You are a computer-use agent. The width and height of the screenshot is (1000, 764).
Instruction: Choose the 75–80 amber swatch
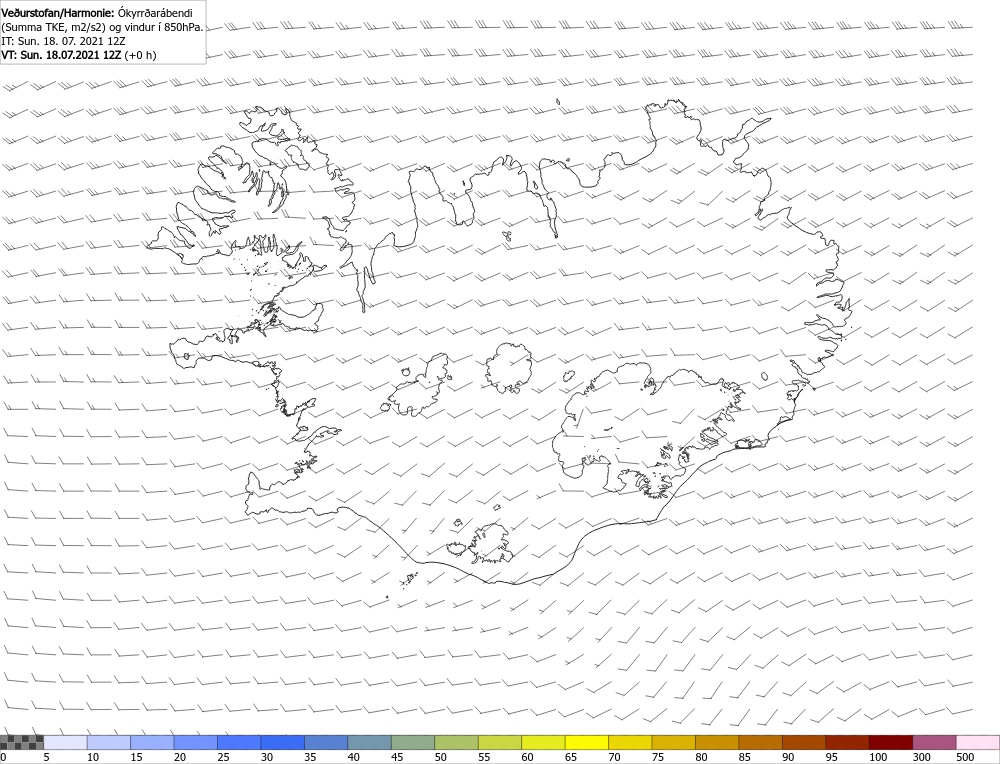tap(673, 742)
